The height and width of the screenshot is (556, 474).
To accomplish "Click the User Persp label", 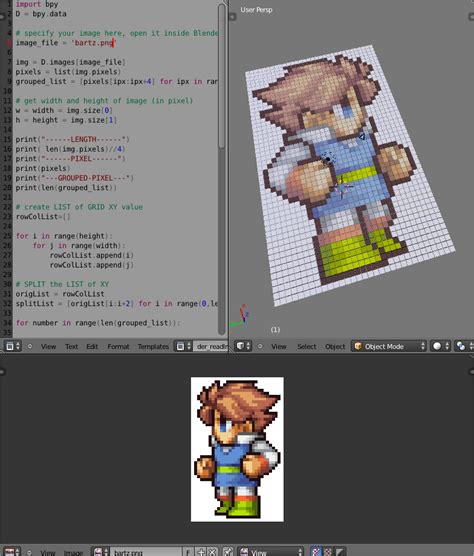I will tap(256, 10).
